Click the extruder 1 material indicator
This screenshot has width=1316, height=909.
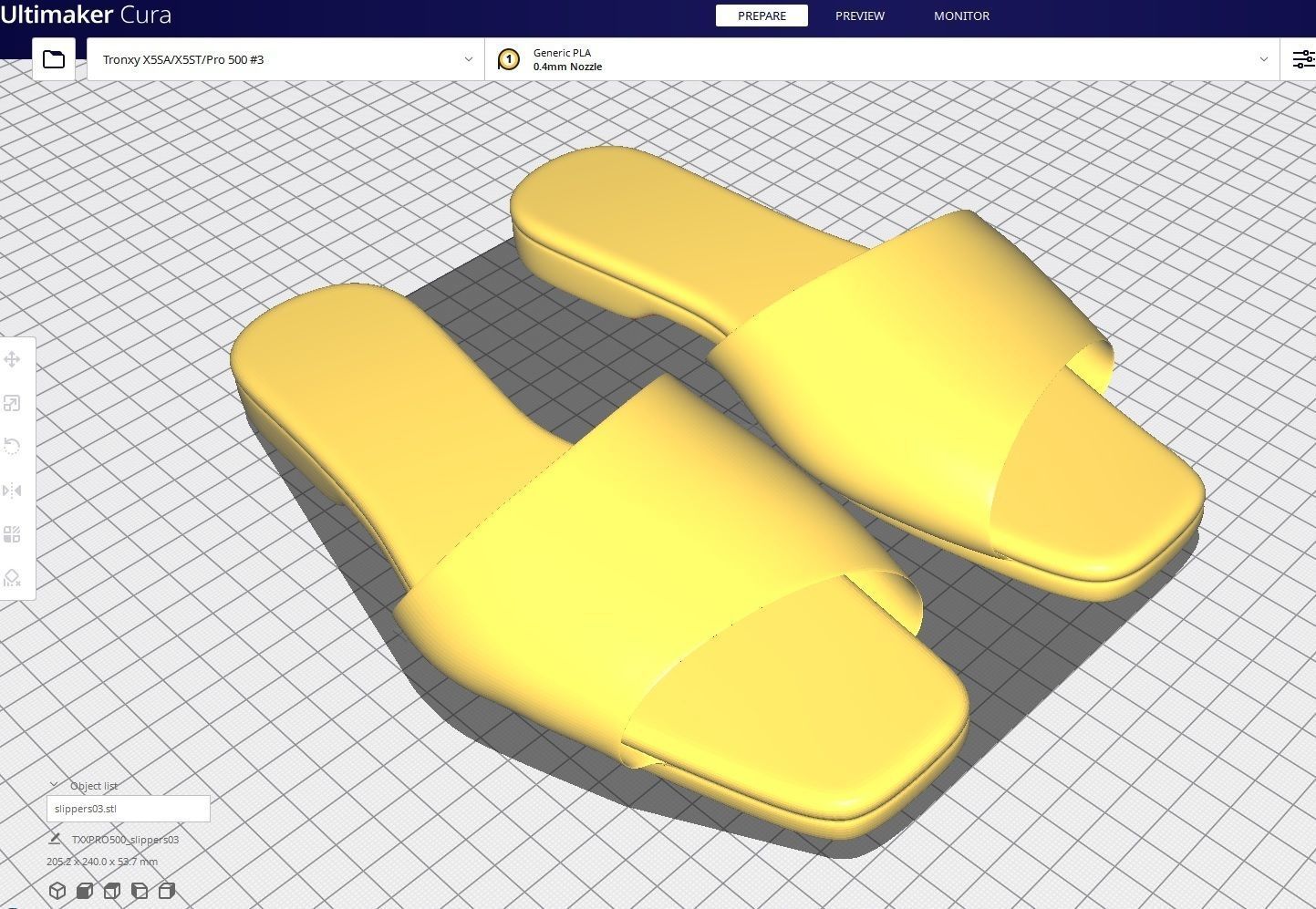click(508, 58)
